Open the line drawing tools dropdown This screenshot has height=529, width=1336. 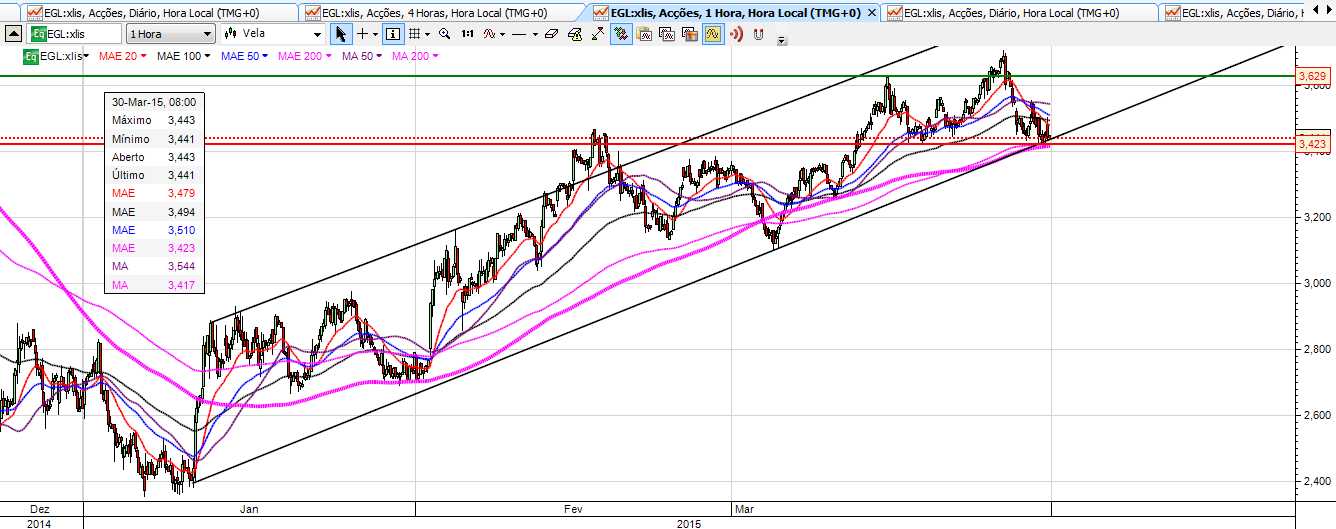[x=535, y=34]
